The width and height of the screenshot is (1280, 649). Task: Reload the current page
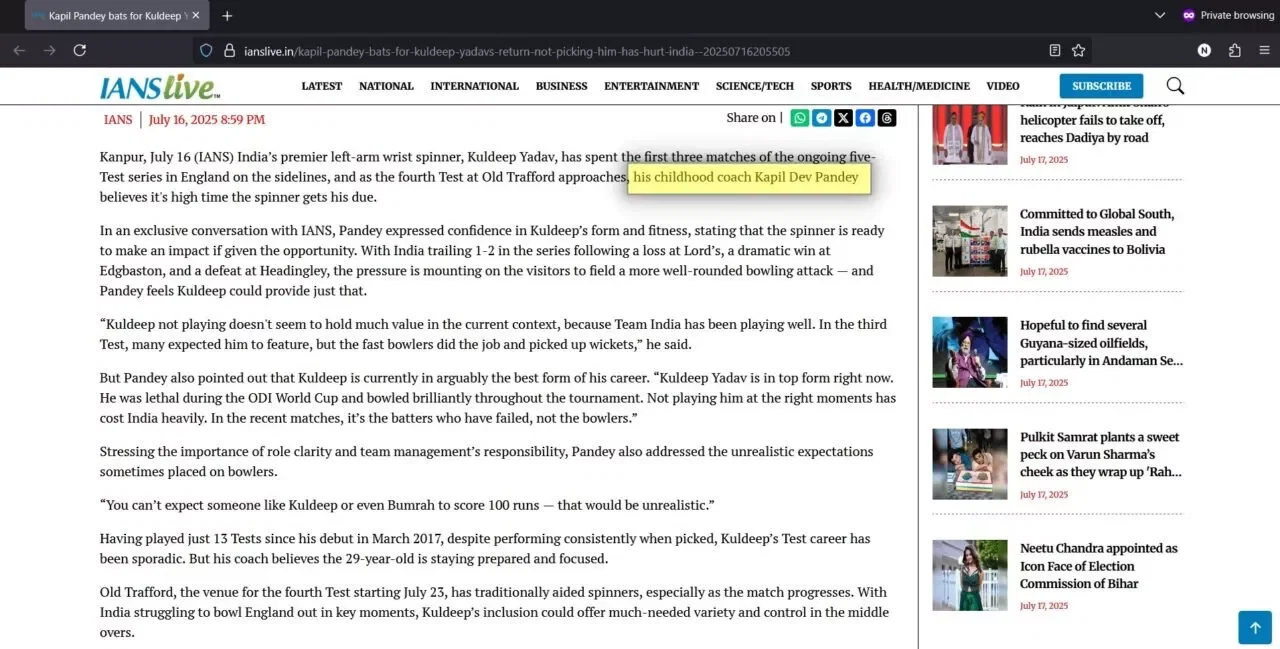click(x=80, y=50)
